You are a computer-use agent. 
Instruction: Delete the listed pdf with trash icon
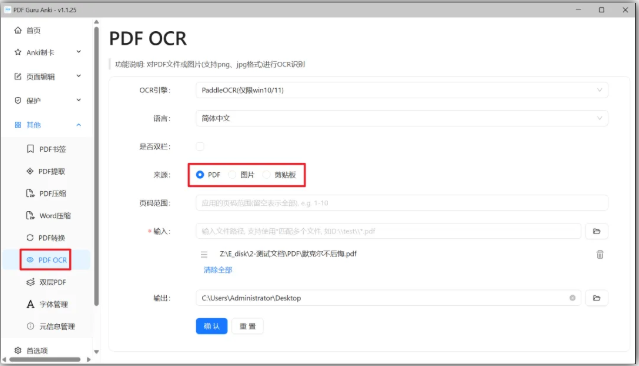click(600, 255)
